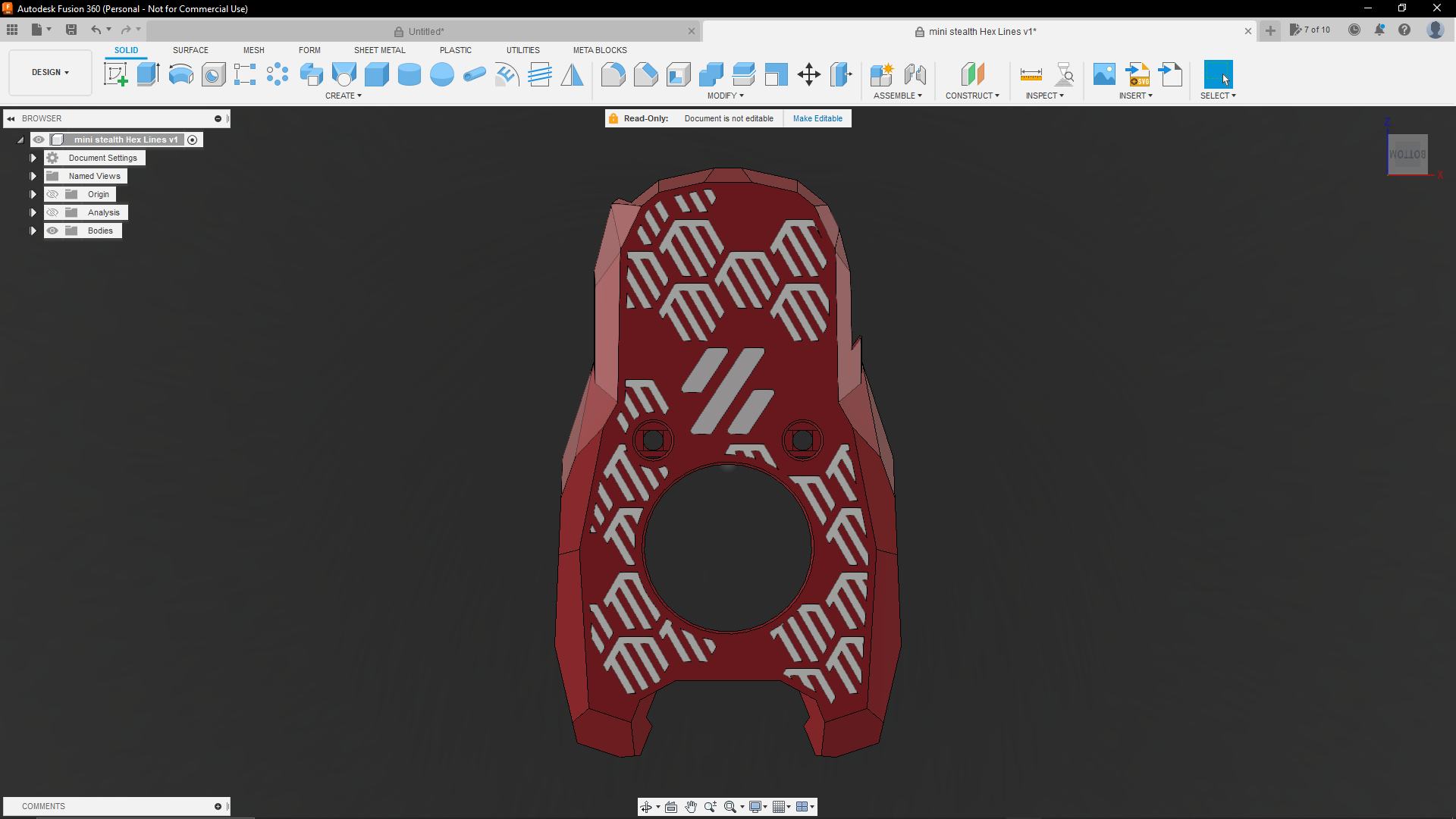Select the Create Sketch tool

115,74
